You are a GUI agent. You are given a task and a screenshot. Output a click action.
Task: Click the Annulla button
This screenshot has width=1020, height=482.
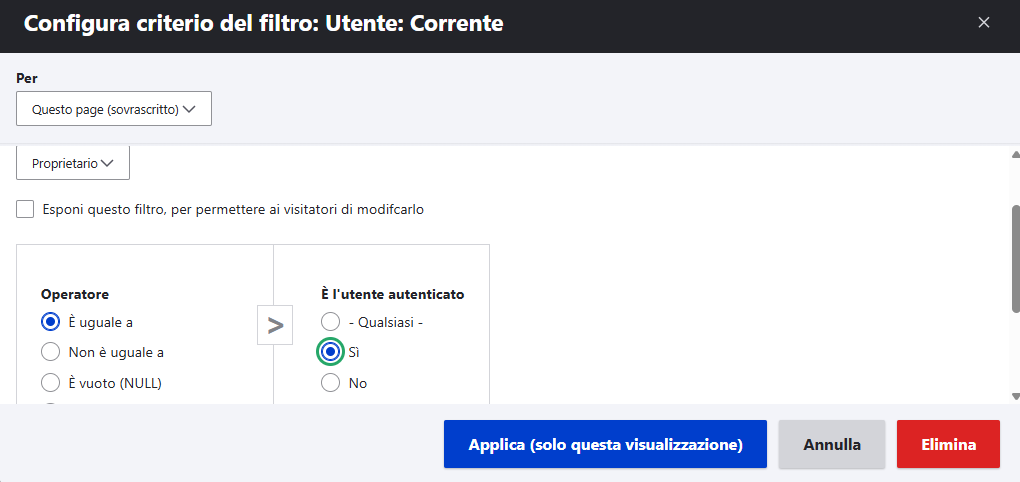832,444
